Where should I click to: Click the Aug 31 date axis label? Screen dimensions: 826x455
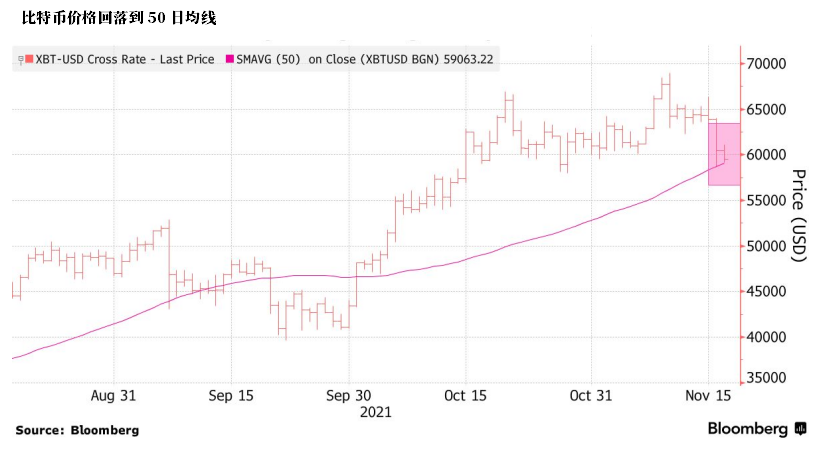click(x=113, y=395)
